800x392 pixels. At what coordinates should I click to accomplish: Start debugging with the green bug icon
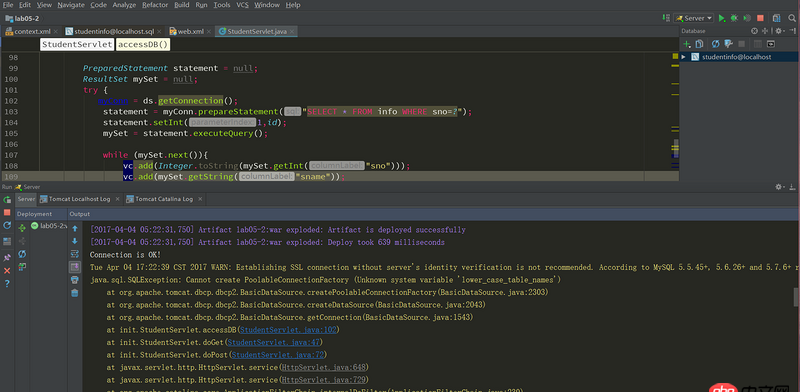(734, 18)
